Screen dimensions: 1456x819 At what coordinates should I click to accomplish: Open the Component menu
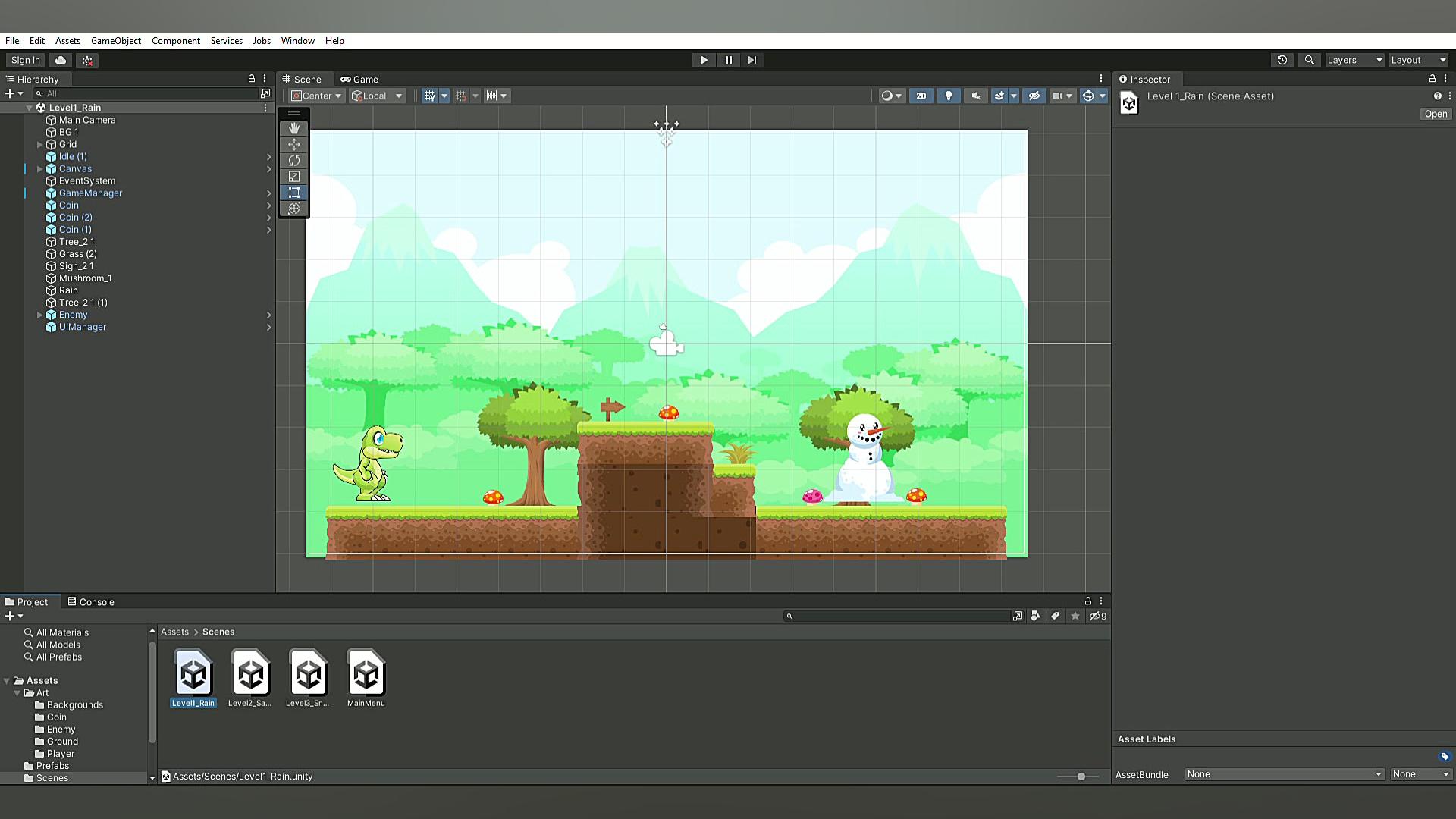click(176, 41)
